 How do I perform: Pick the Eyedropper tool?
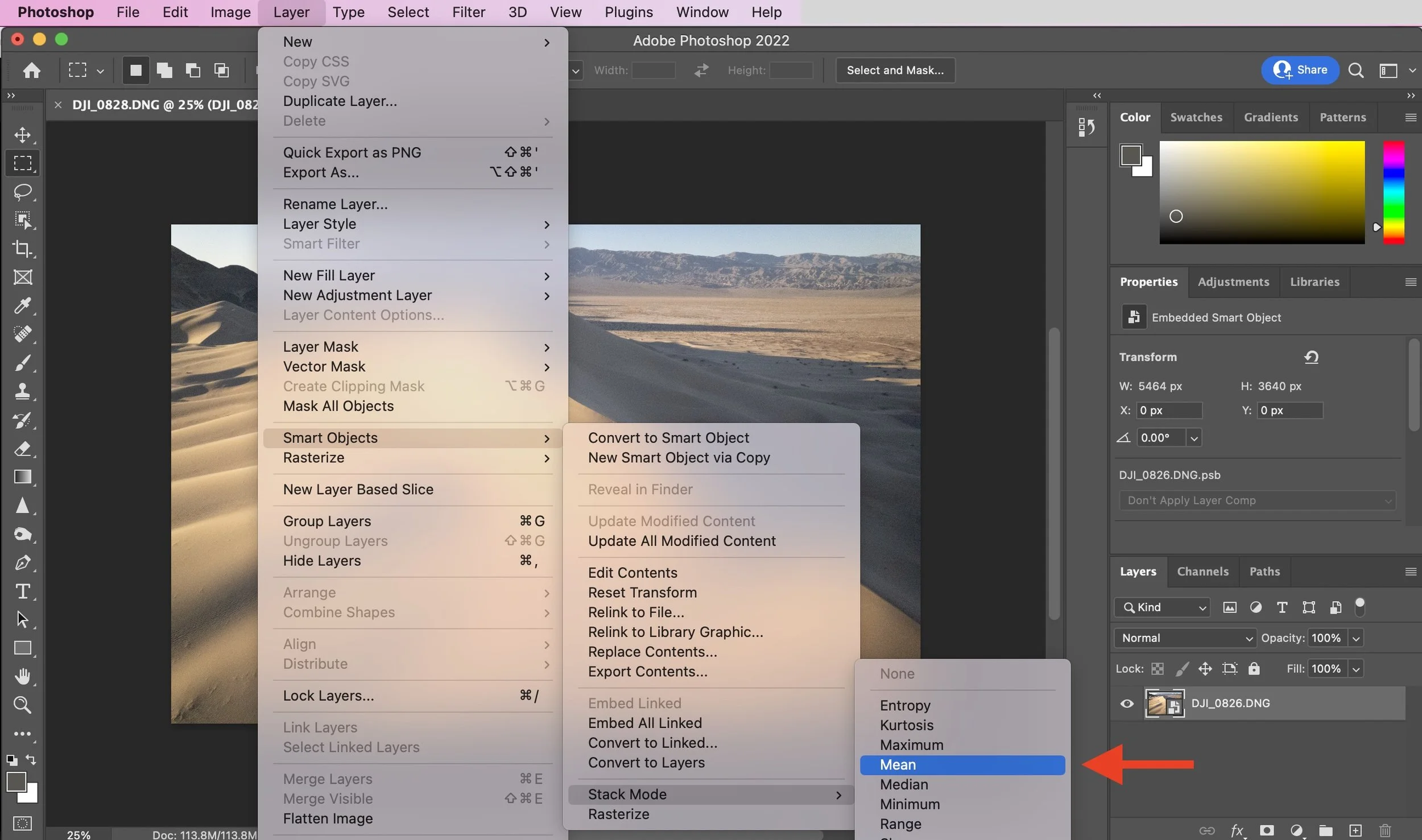tap(23, 306)
